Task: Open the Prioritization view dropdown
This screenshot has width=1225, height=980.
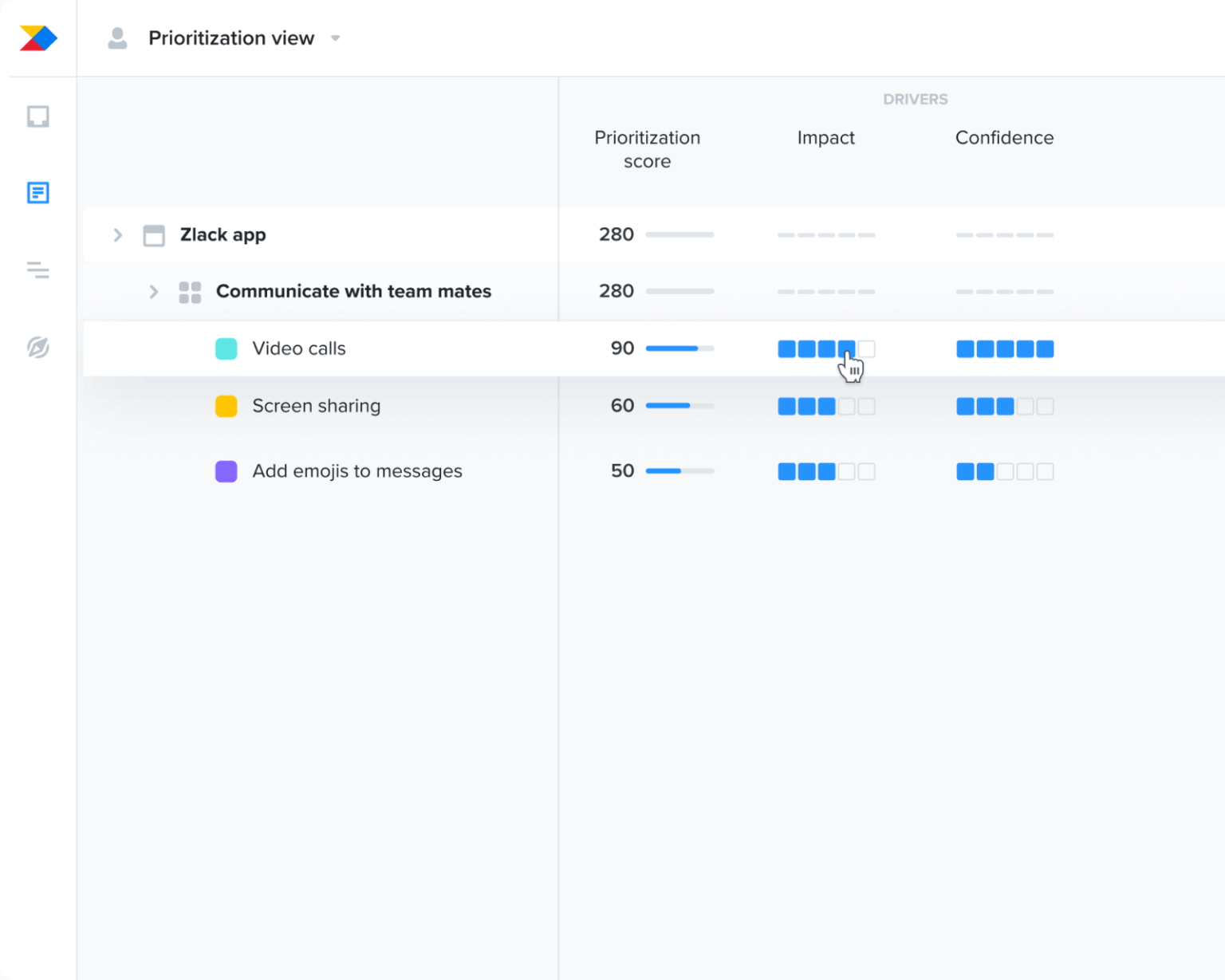Action: coord(335,37)
